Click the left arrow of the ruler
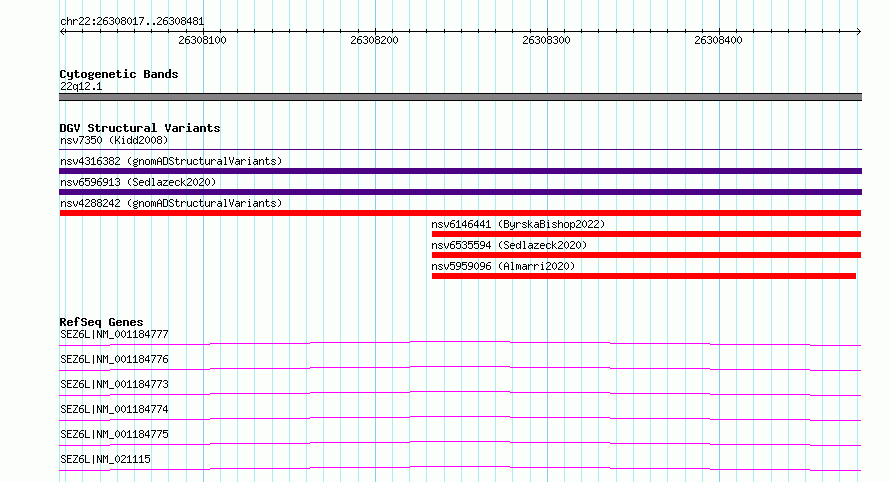 pos(62,32)
